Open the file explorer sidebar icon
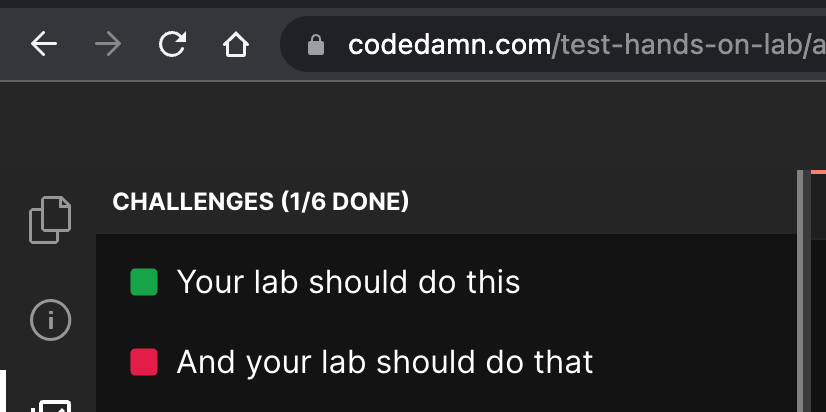Screen dimensions: 826x412 50,218
